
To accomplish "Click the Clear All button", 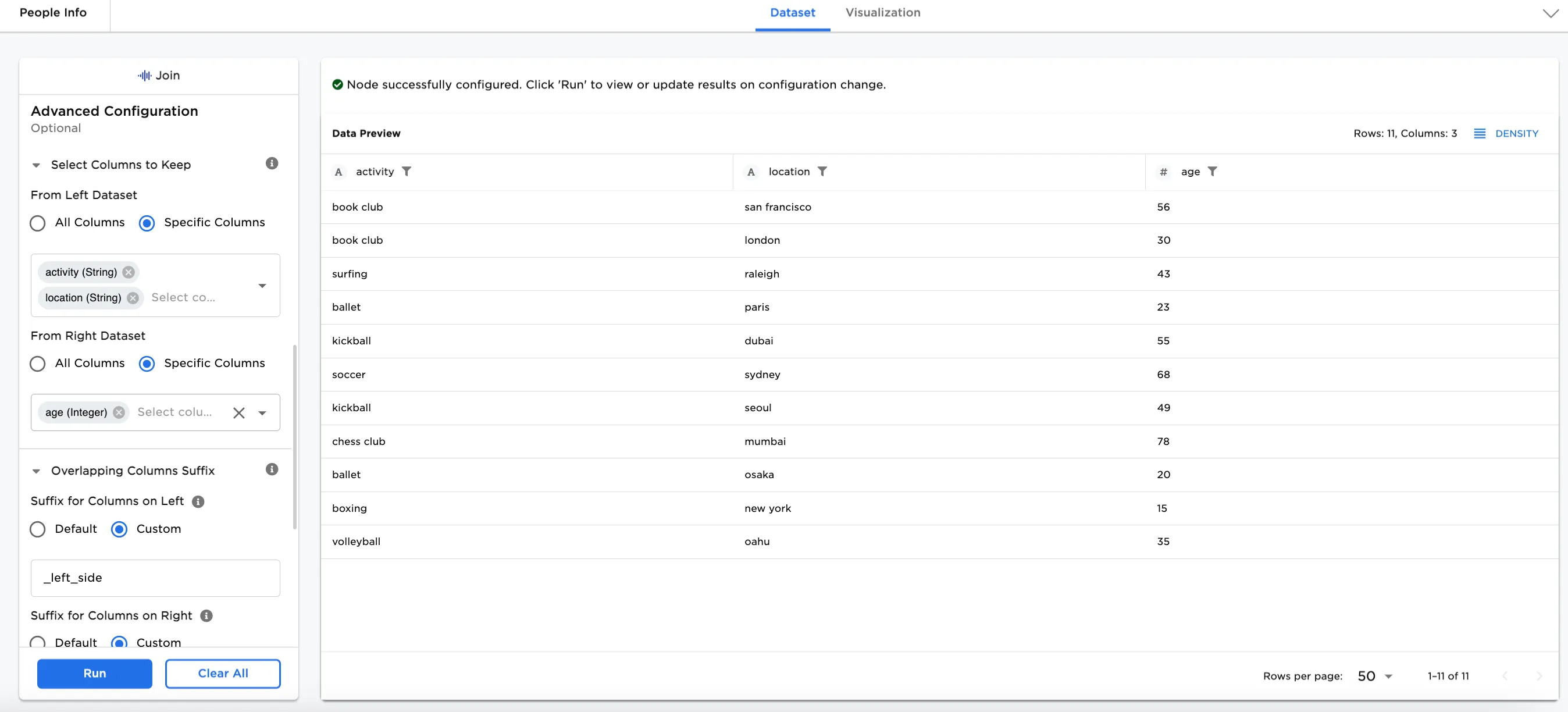I will [223, 674].
